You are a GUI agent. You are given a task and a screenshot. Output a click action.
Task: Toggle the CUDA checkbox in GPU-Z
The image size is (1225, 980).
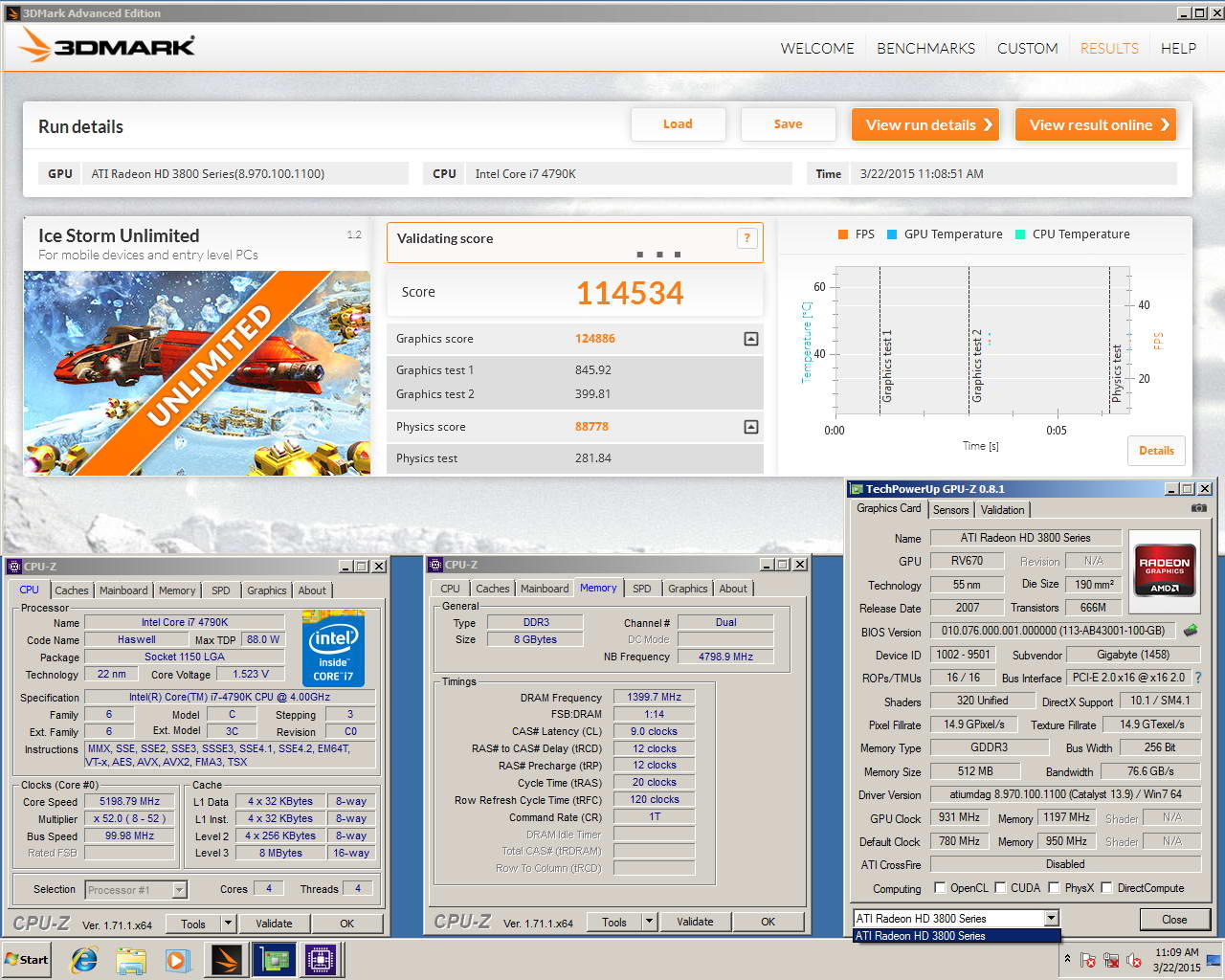pyautogui.click(x=1000, y=887)
